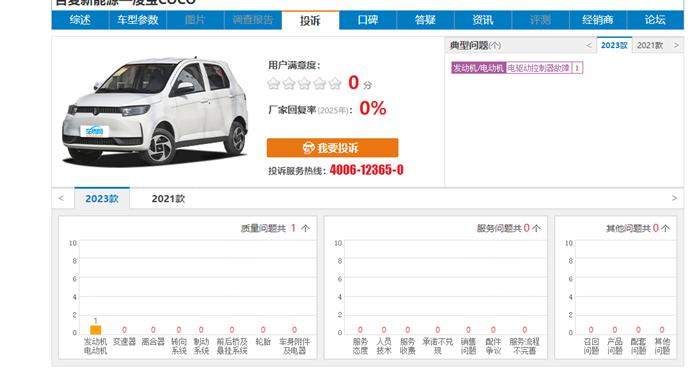Click the 电驱动控制器故障 issue tag
Image resolution: width=700 pixels, height=372 pixels.
[x=538, y=68]
